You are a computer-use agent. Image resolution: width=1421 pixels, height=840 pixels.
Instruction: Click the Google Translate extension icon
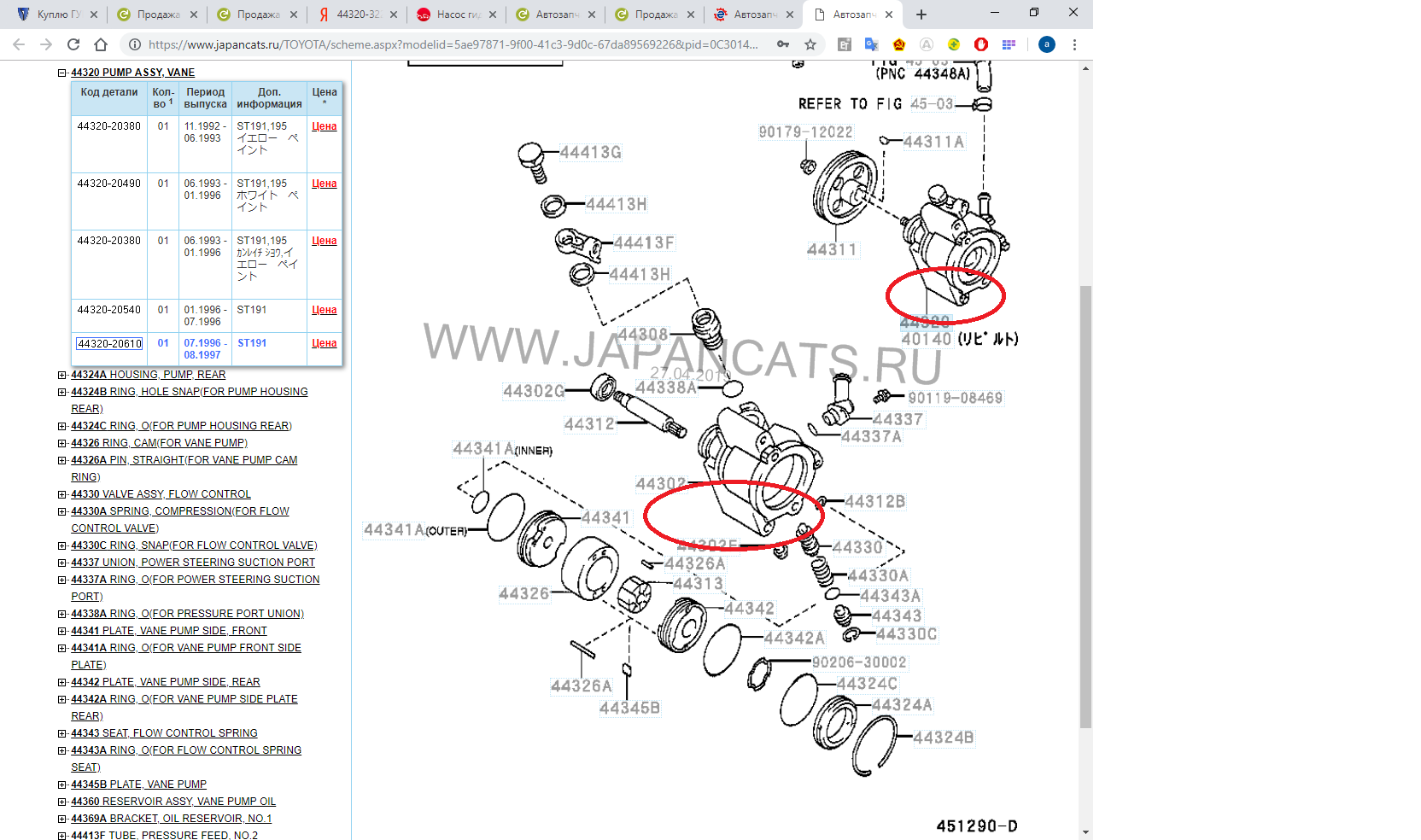pos(871,44)
